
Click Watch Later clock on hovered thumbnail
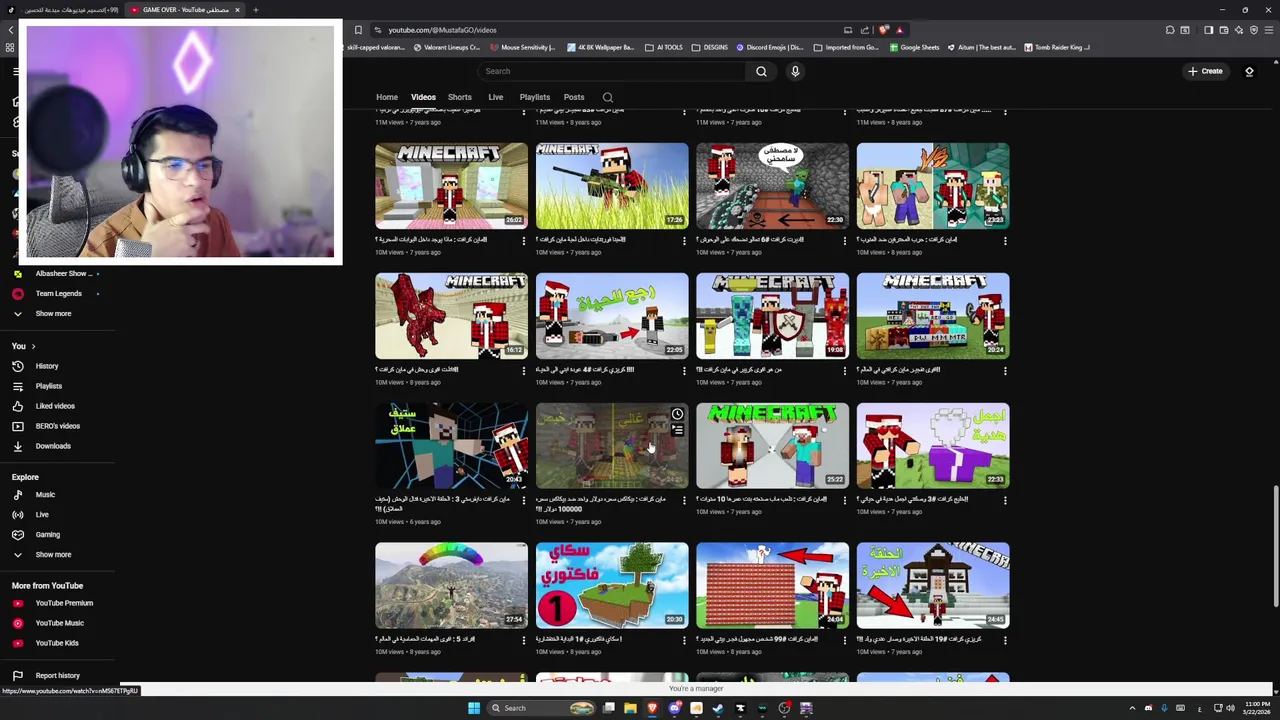[677, 414]
